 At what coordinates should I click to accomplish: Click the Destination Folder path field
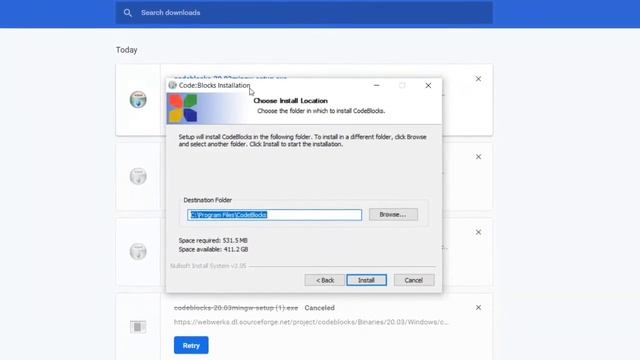point(274,215)
